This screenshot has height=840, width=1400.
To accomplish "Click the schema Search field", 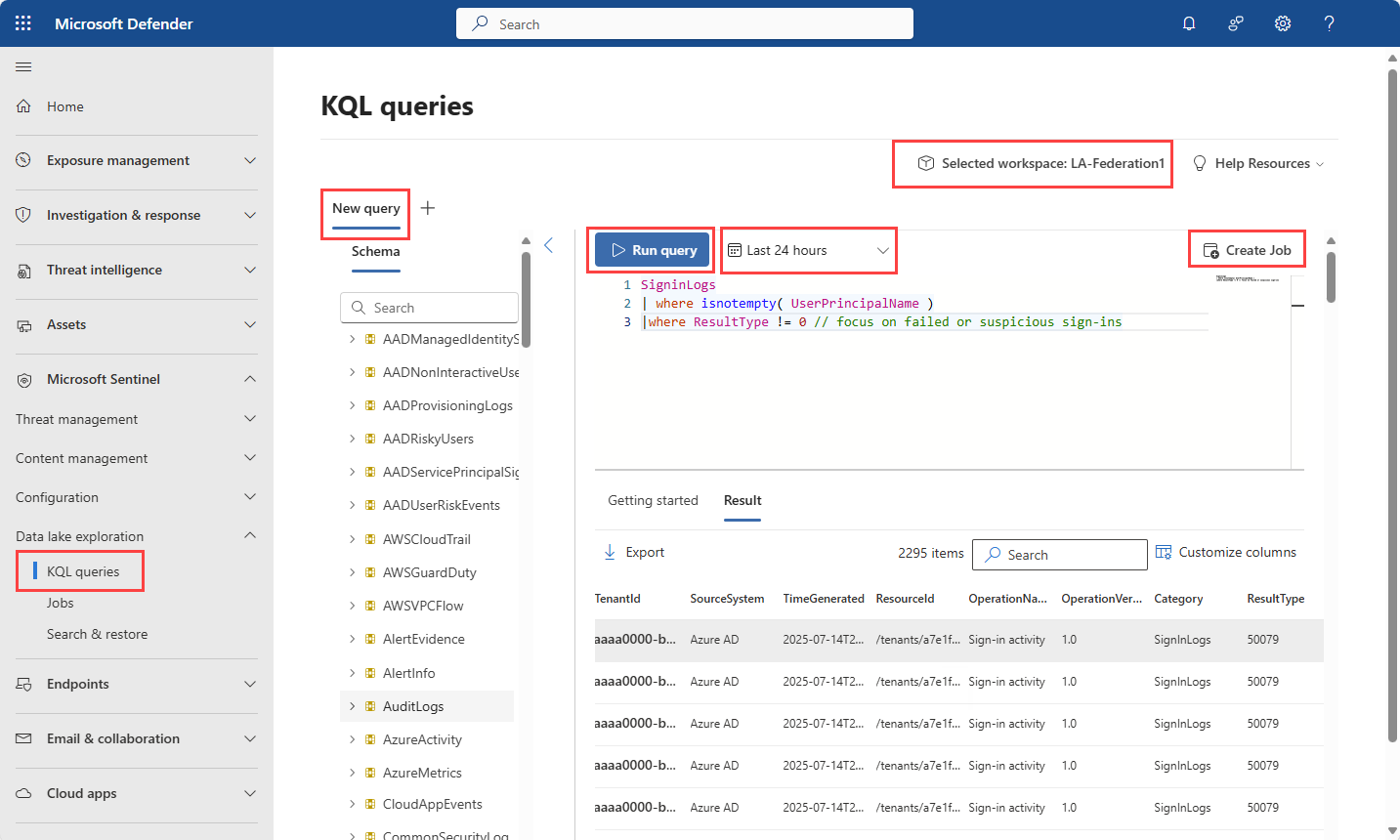I will tap(429, 308).
